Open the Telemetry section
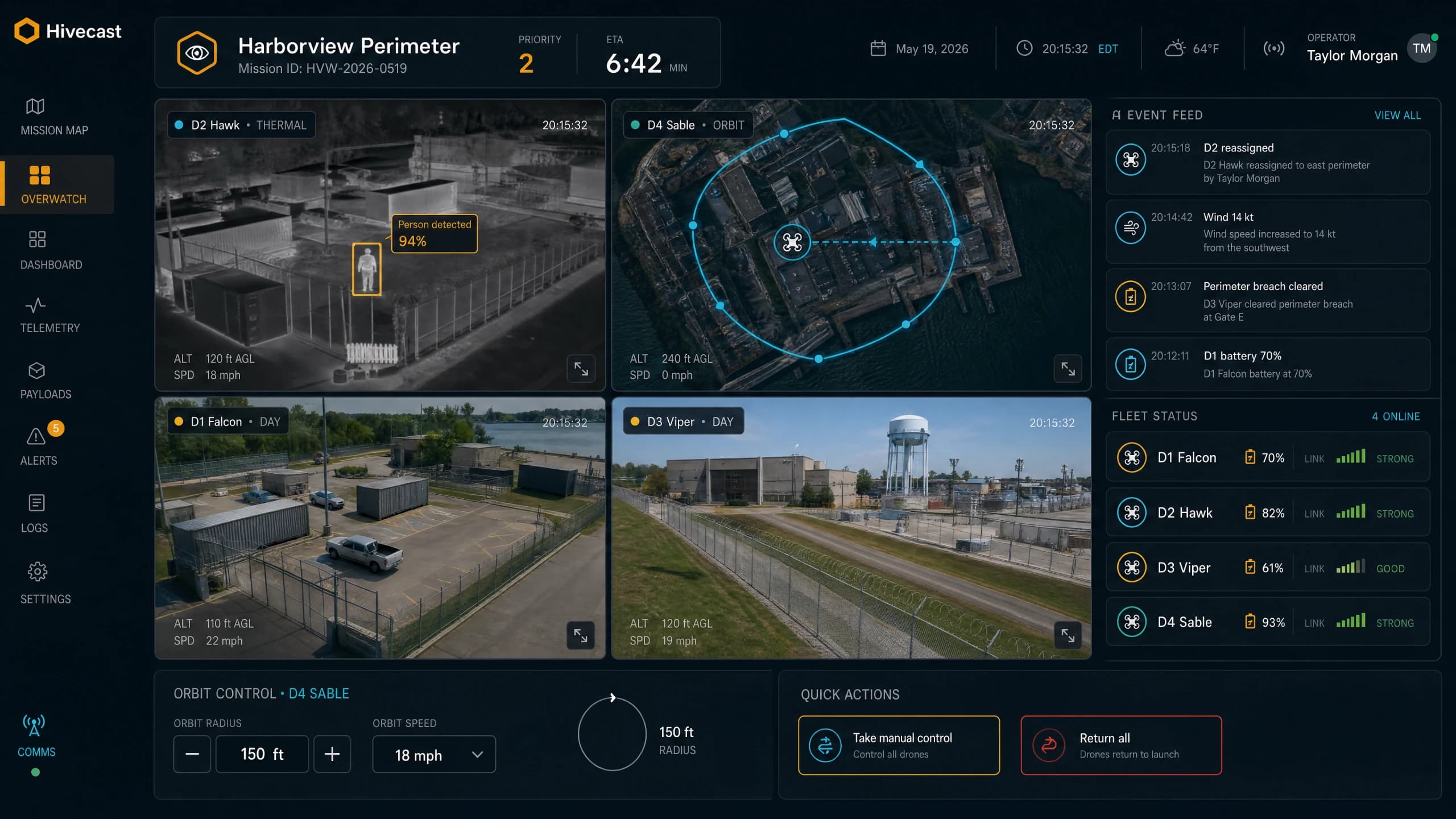This screenshot has width=1456, height=819. (x=50, y=316)
